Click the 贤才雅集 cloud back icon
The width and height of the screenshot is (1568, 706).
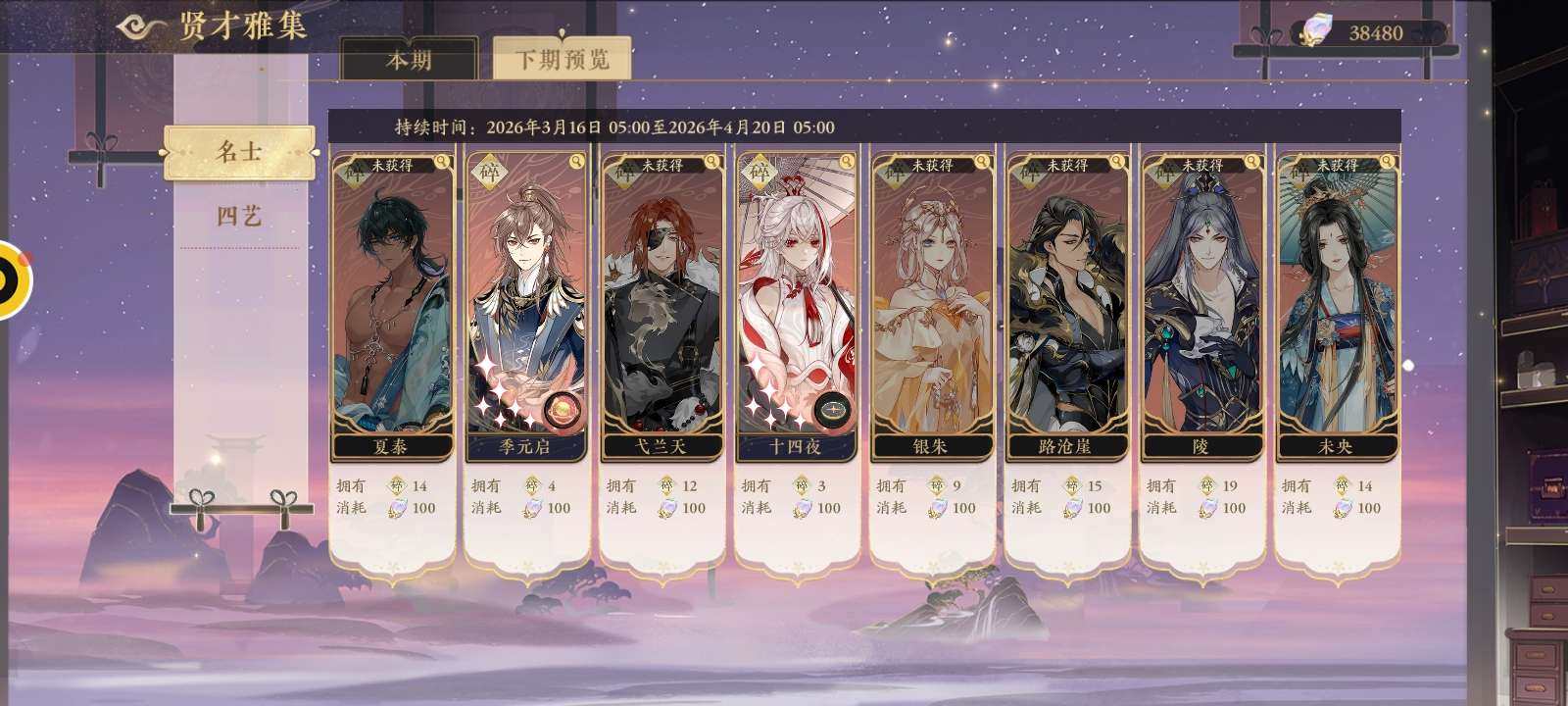144,26
